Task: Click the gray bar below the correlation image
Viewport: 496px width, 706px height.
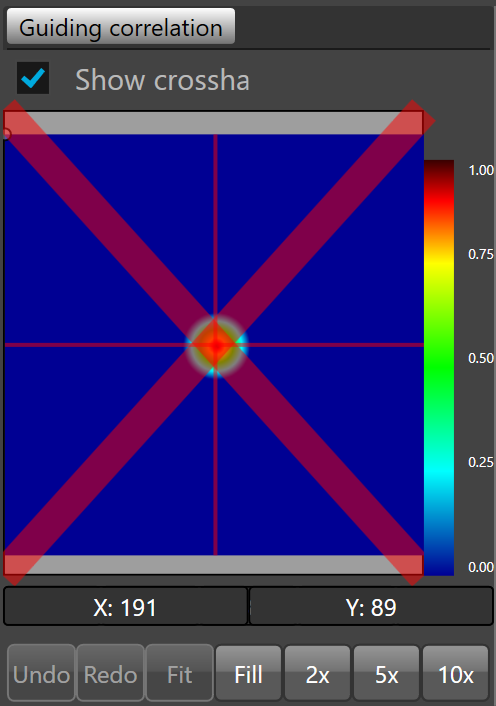Action: [x=214, y=565]
